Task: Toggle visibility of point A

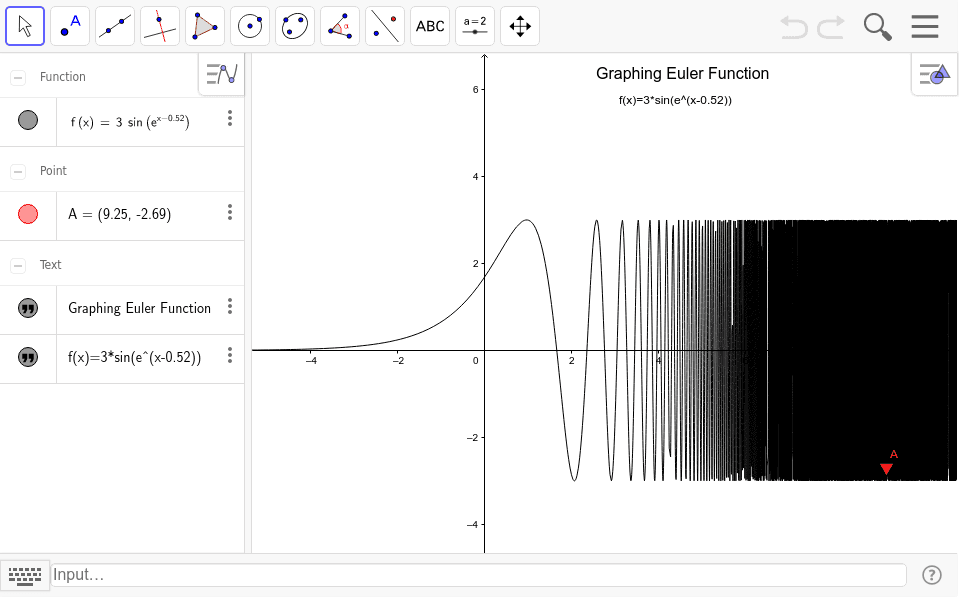Action: point(28,214)
